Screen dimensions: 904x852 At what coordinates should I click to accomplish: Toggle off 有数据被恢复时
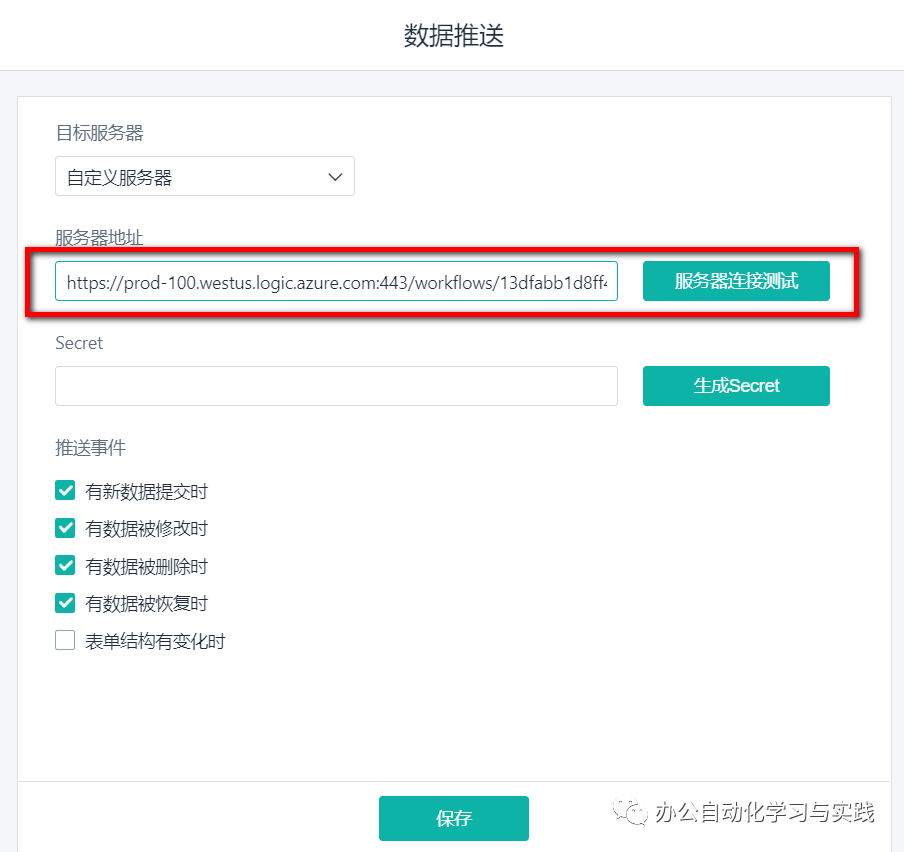[65, 603]
